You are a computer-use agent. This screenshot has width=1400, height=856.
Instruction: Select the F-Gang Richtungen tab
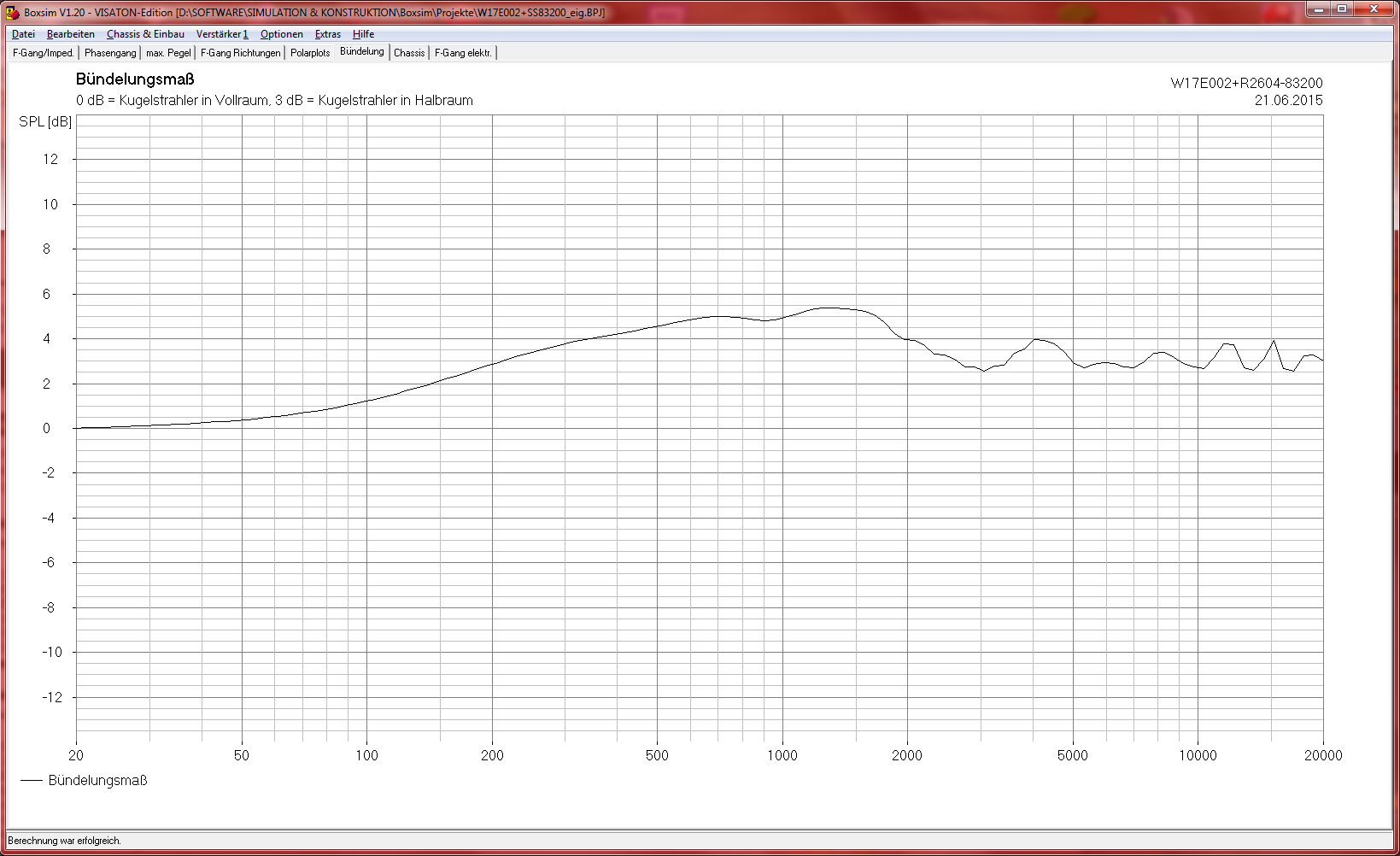click(x=240, y=53)
